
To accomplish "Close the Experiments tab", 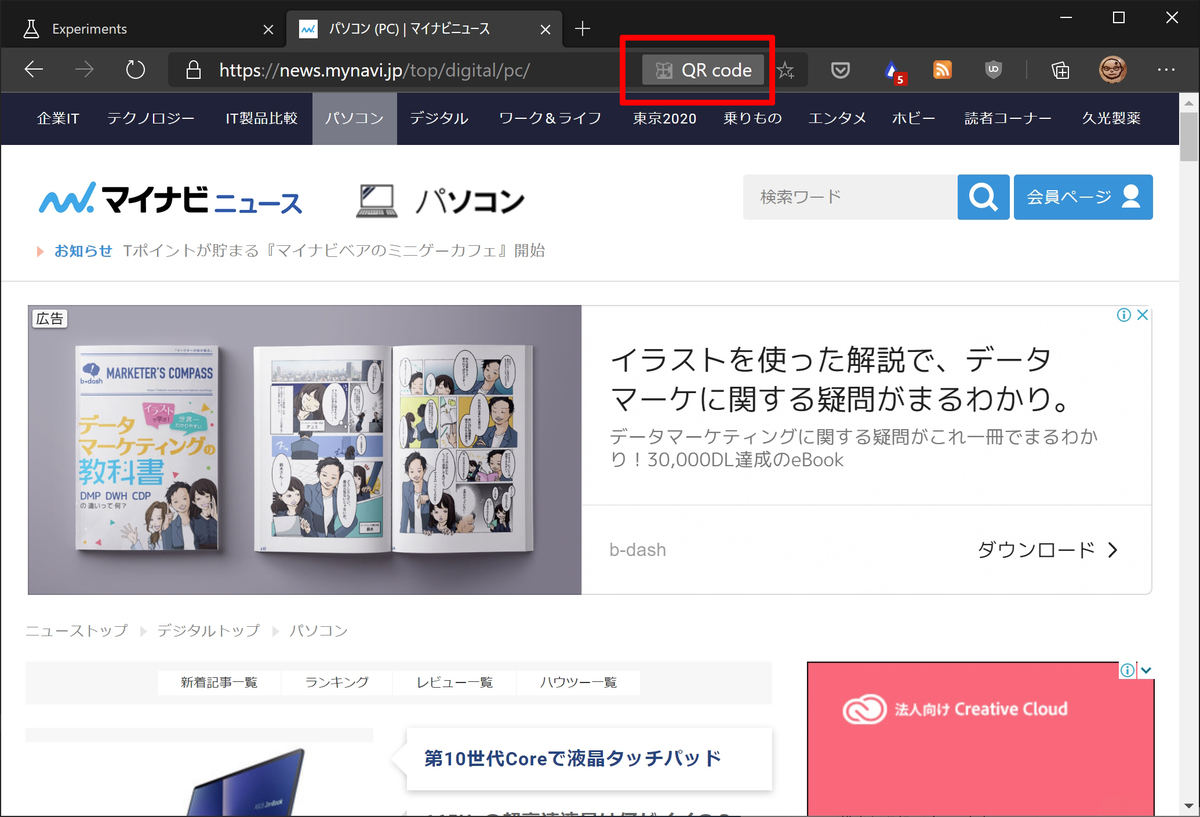I will 268,29.
